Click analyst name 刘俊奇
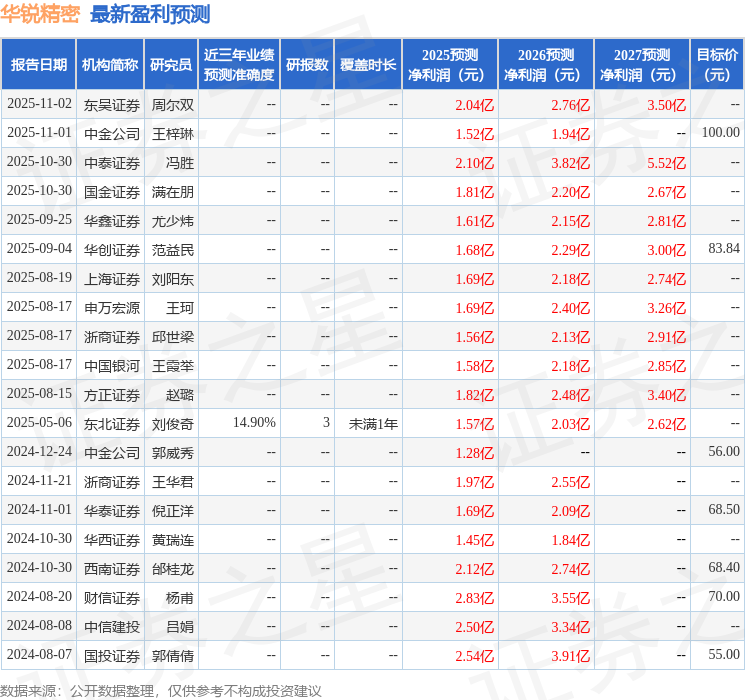 coord(173,424)
